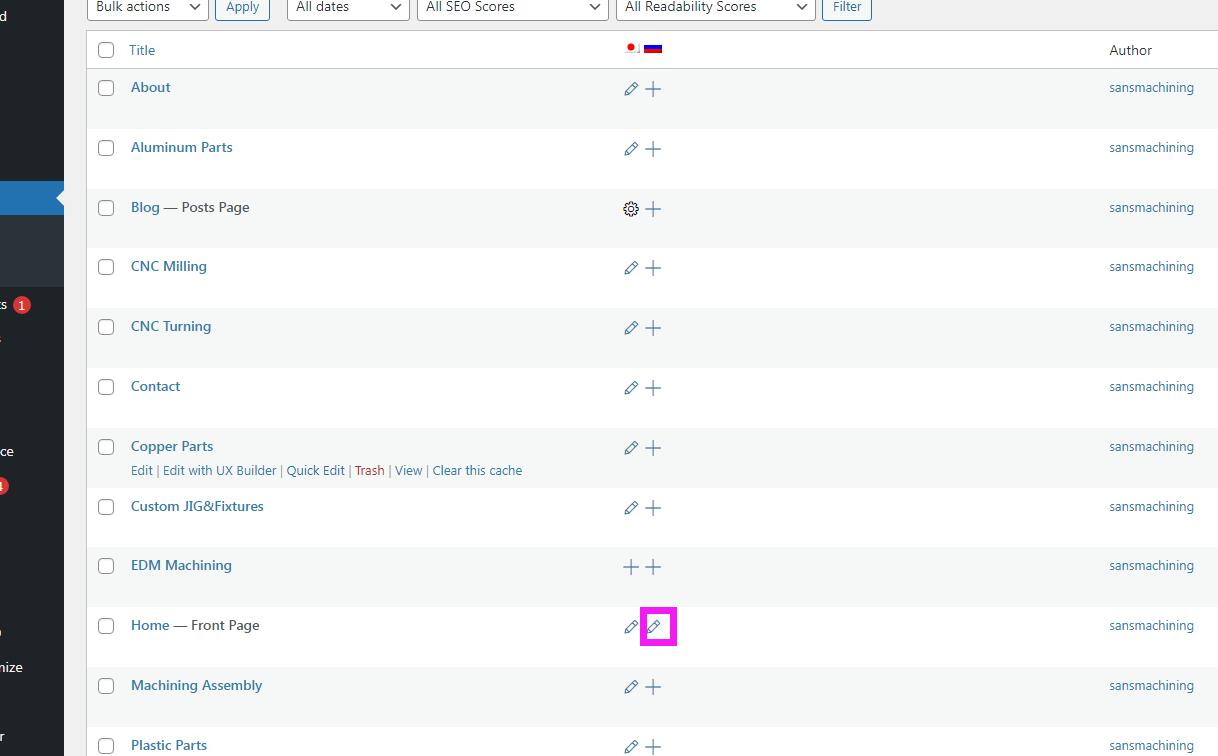Viewport: 1218px width, 756px height.
Task: Add Russian translation for Contact page
Action: pos(653,388)
